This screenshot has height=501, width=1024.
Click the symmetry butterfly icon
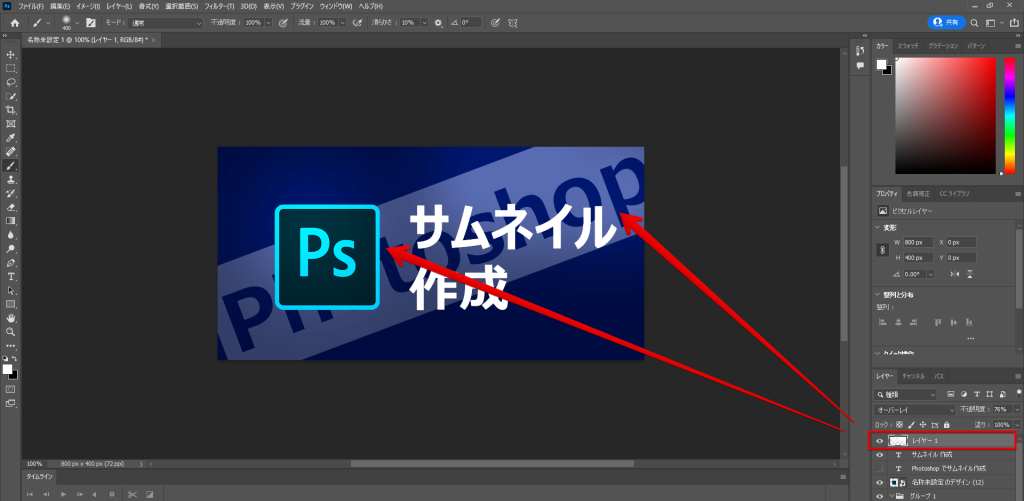click(513, 22)
